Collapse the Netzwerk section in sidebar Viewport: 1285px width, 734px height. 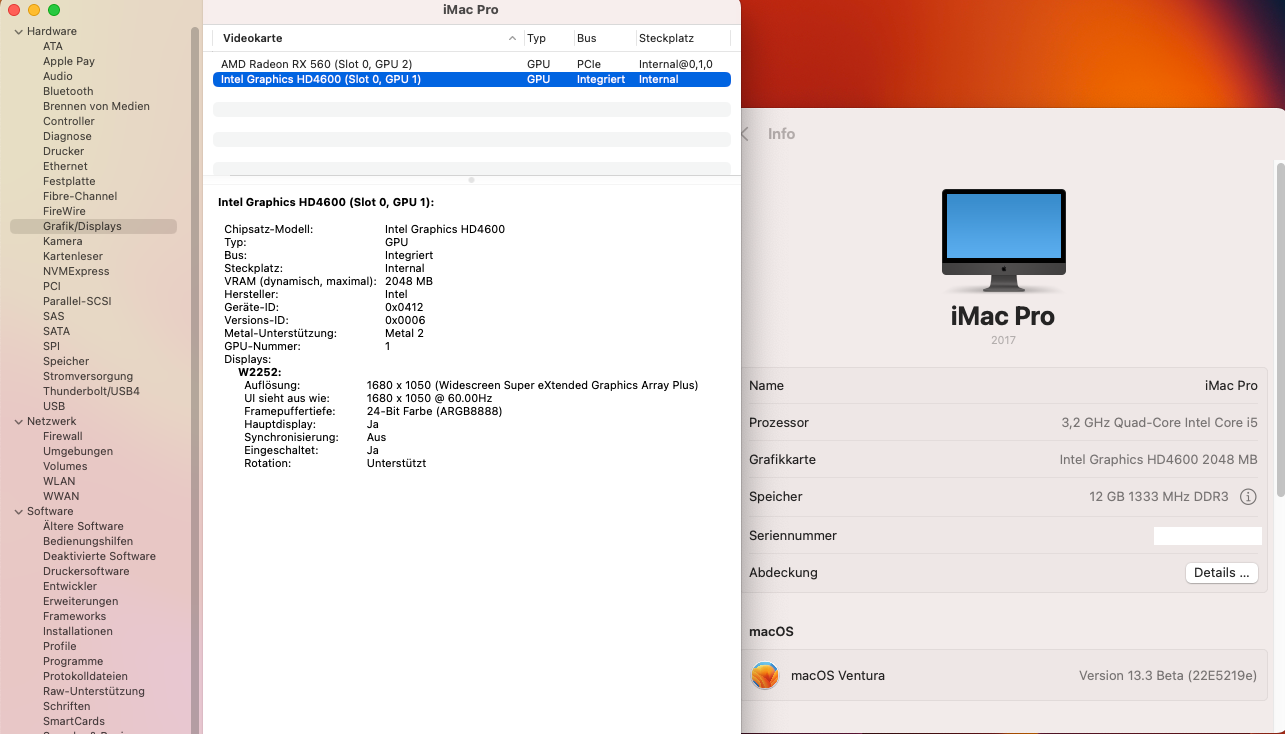point(18,422)
